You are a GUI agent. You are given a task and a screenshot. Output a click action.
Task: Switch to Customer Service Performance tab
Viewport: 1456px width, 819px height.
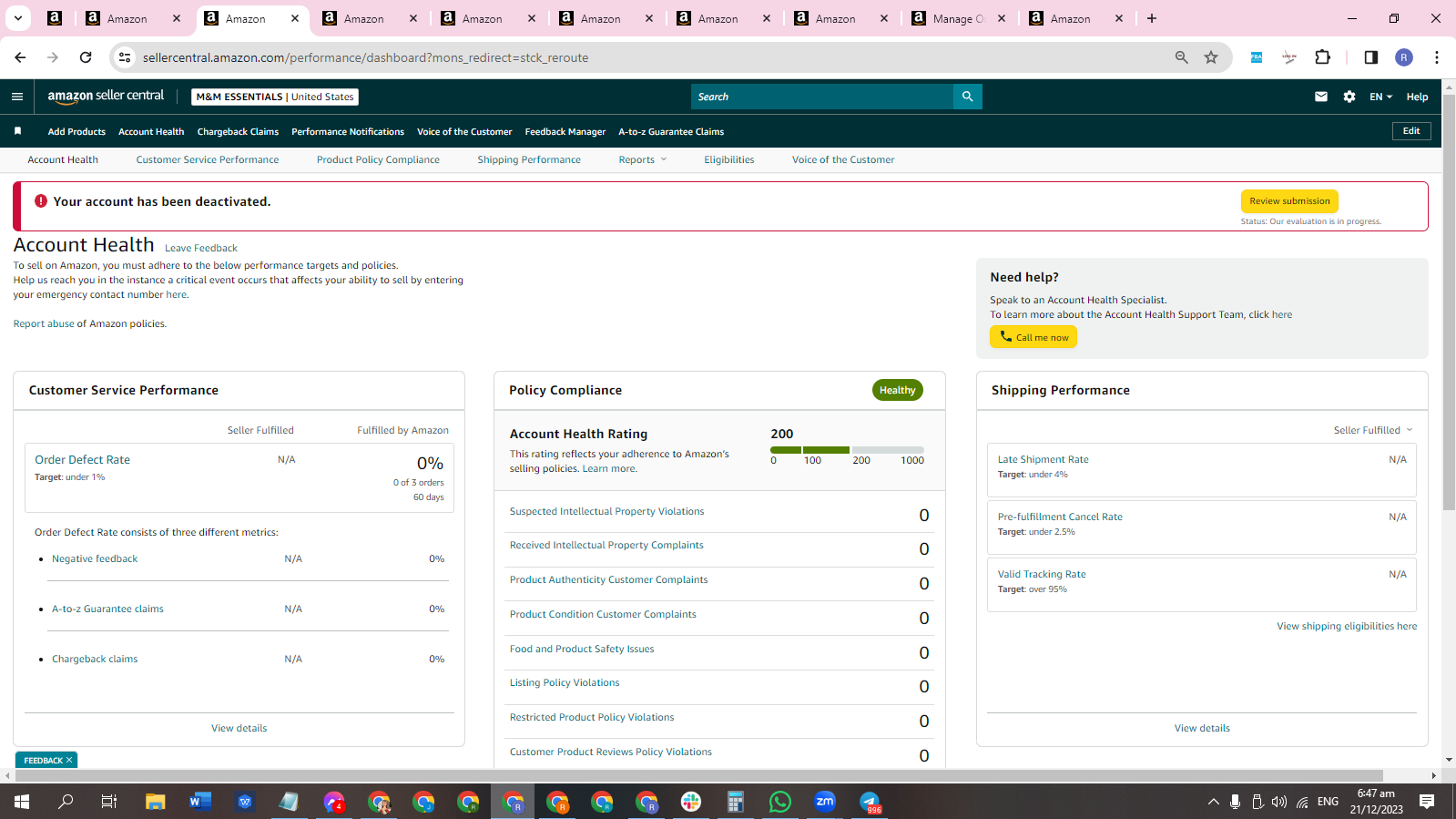tap(208, 159)
